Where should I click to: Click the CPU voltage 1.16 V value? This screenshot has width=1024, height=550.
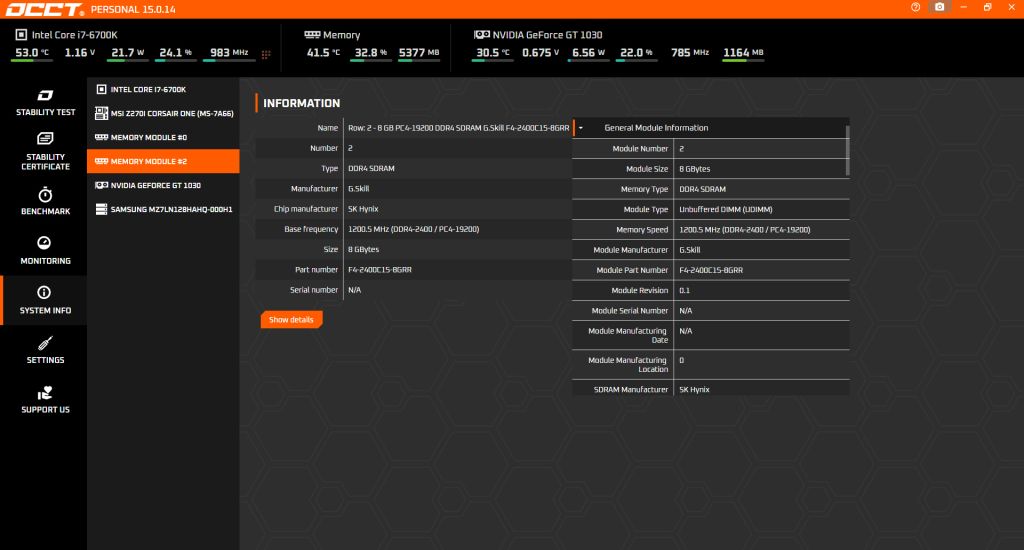pos(80,53)
